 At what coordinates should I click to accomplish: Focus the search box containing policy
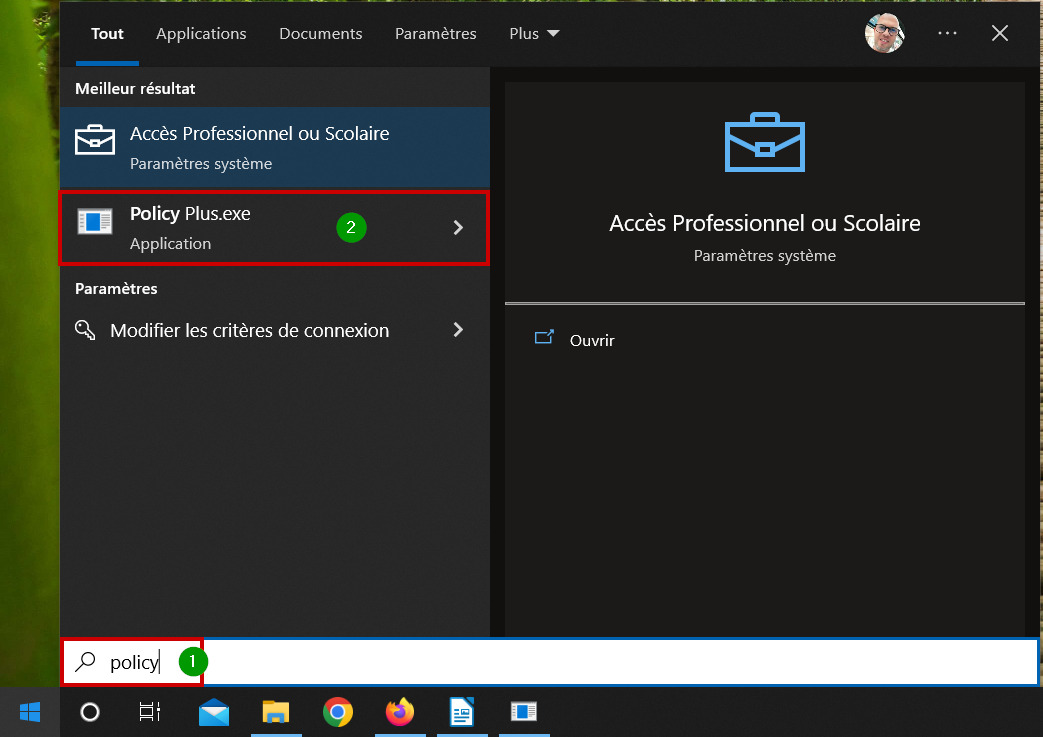(x=550, y=662)
